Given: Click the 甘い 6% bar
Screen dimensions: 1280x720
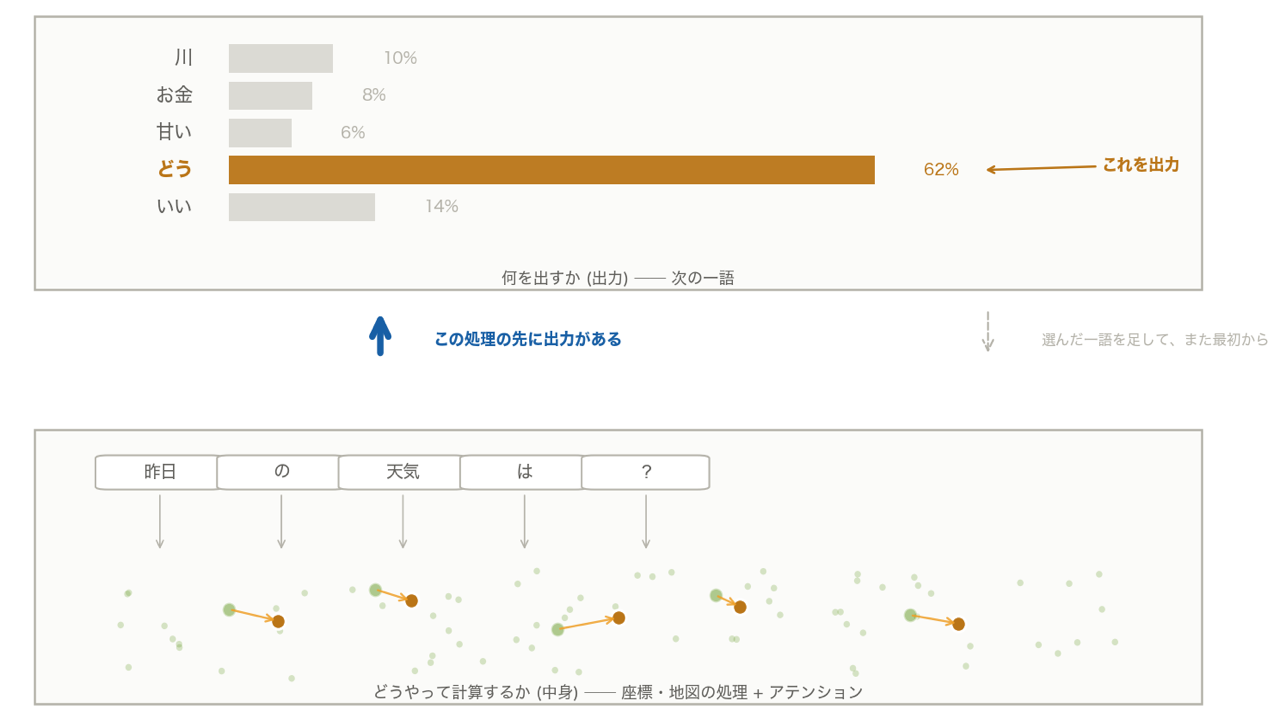Looking at the screenshot, I should coord(260,133).
